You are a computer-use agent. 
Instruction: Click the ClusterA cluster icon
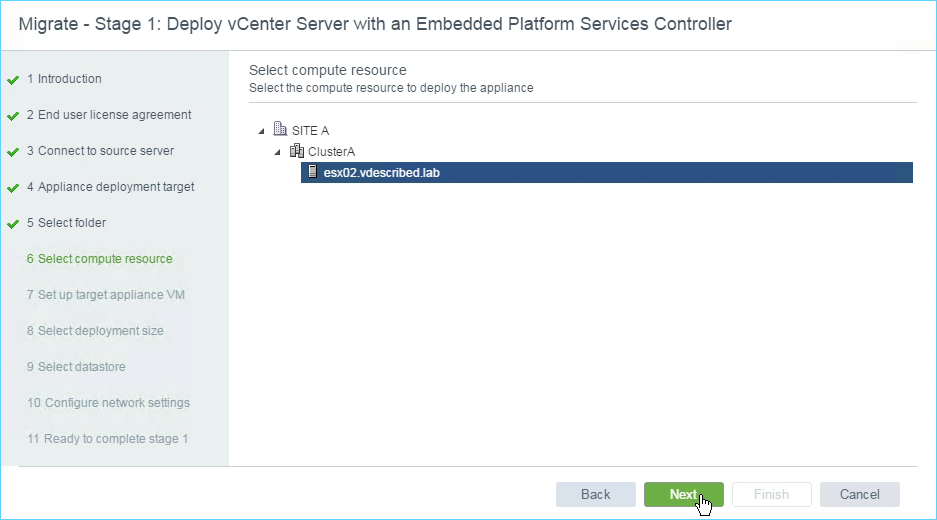[x=296, y=151]
